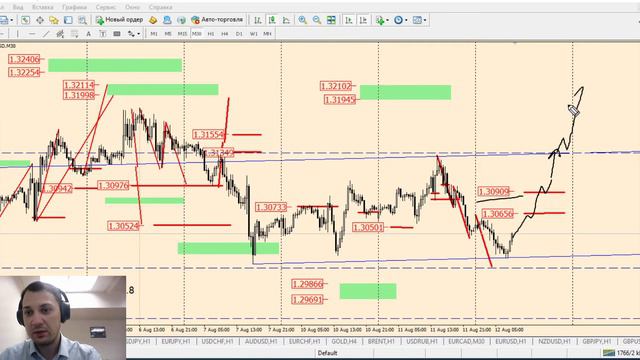Toggle chart auto scroll icon
This screenshot has height=360, width=640.
click(x=349, y=20)
